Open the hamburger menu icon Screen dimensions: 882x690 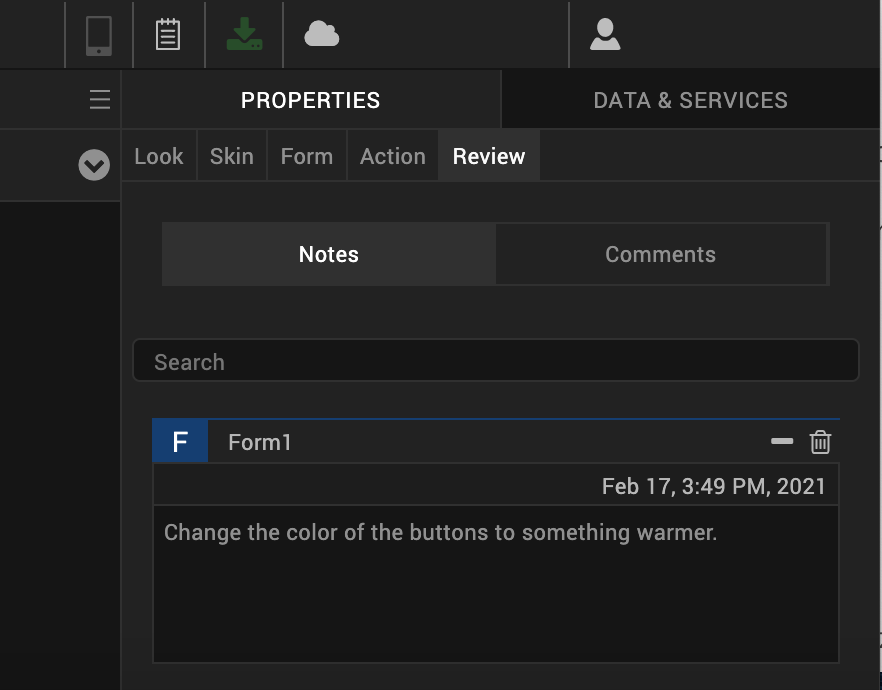point(100,100)
